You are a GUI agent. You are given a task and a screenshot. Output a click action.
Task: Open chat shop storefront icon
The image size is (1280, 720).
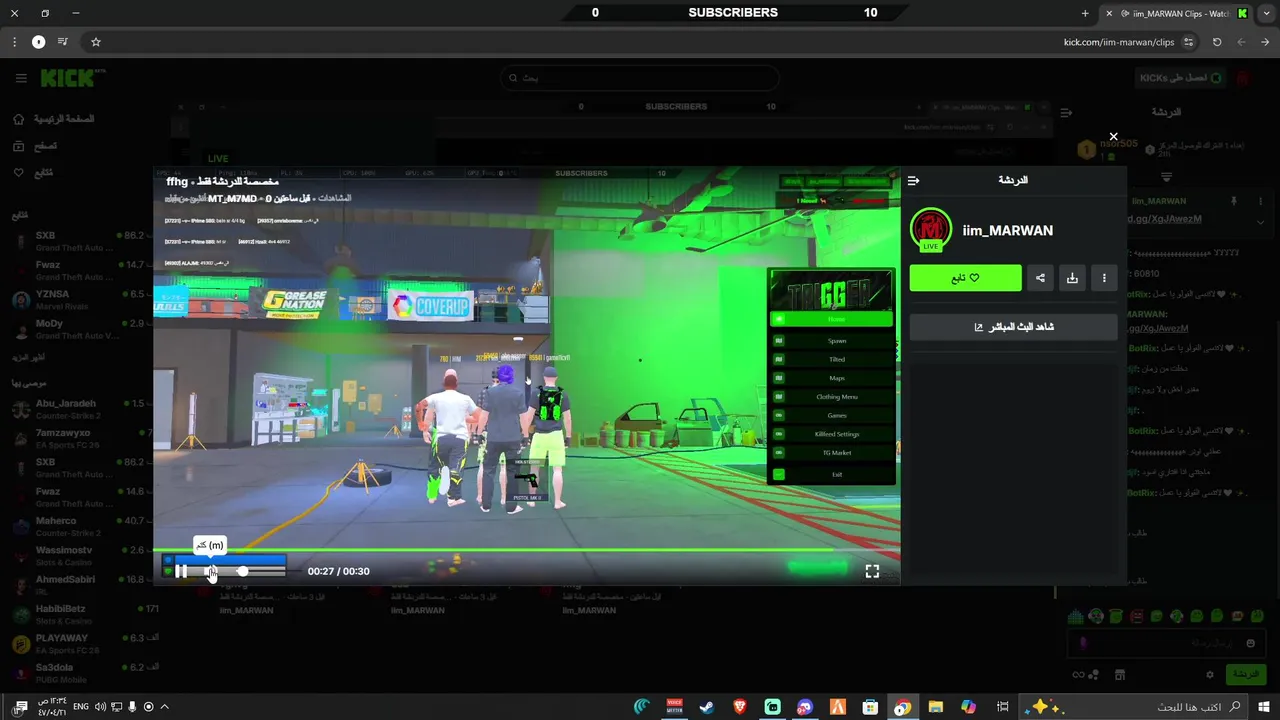click(1120, 675)
